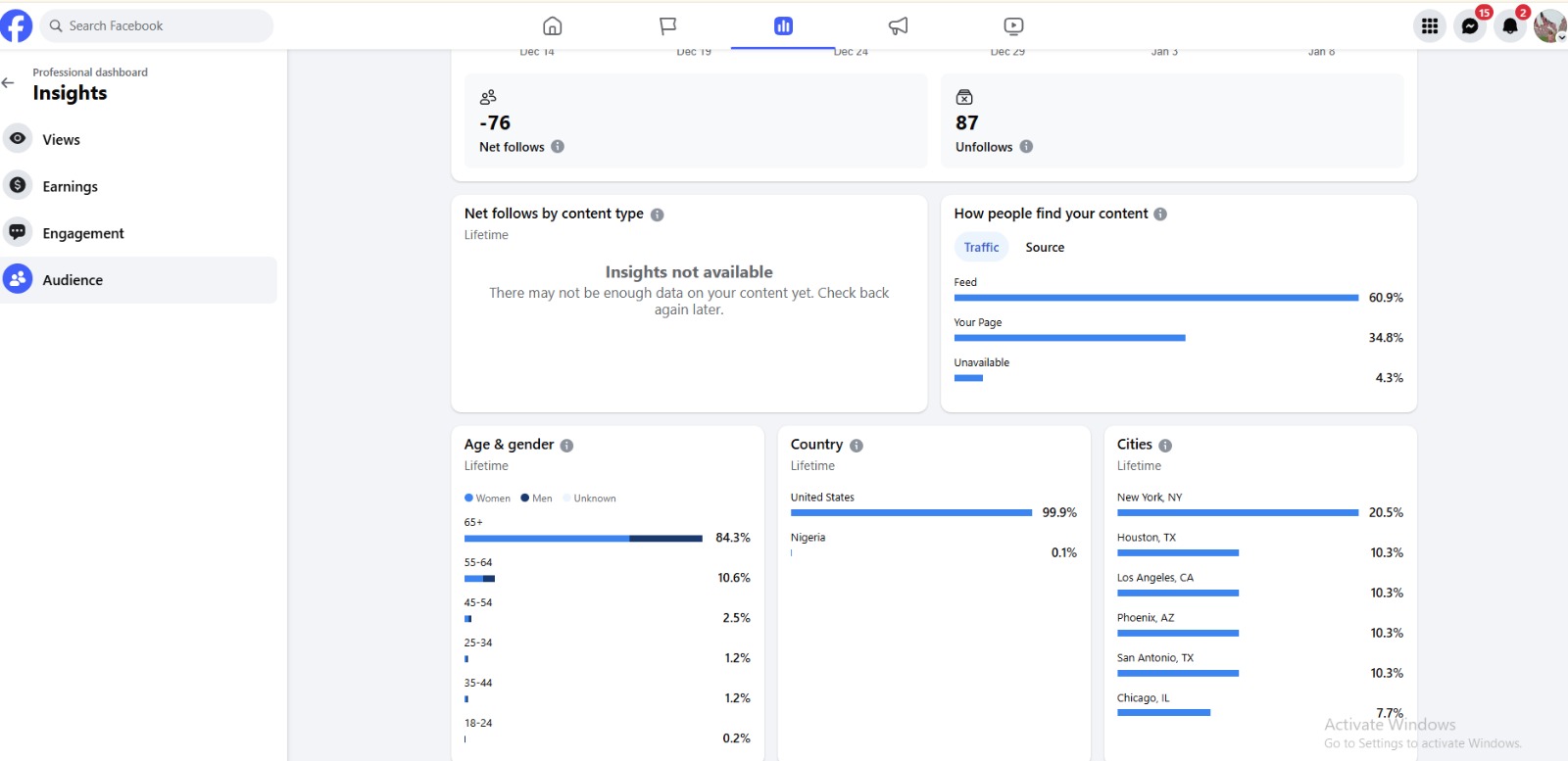The height and width of the screenshot is (761, 1568).
Task: Open the Home feed icon
Action: [x=553, y=25]
